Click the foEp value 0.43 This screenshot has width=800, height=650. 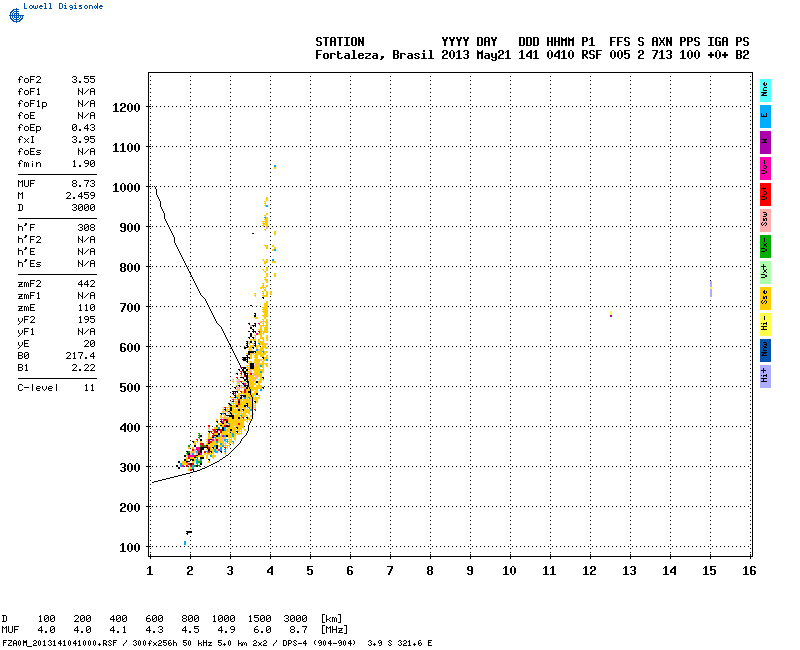83,128
